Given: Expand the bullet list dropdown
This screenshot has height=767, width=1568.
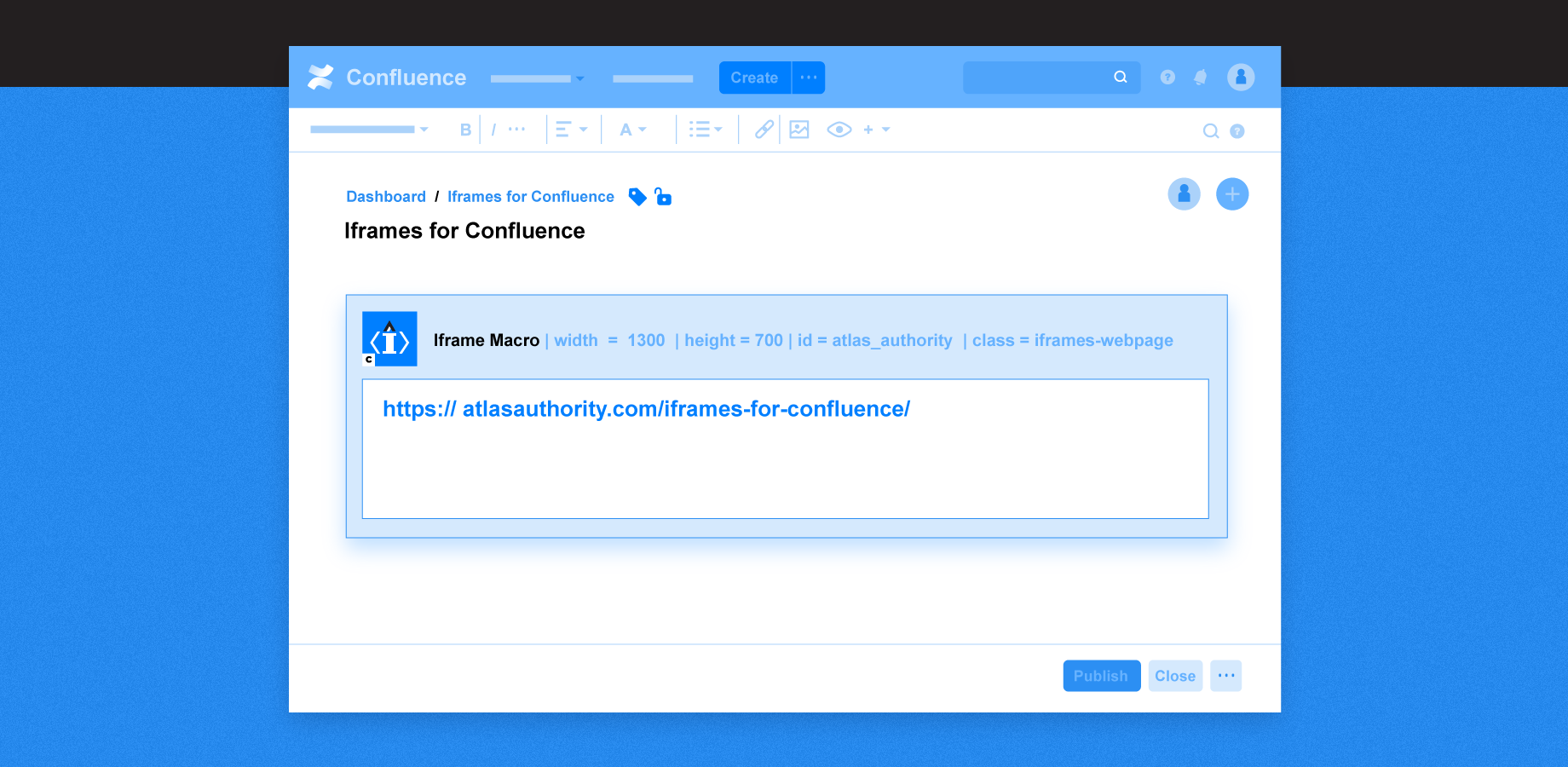Looking at the screenshot, I should tap(706, 130).
